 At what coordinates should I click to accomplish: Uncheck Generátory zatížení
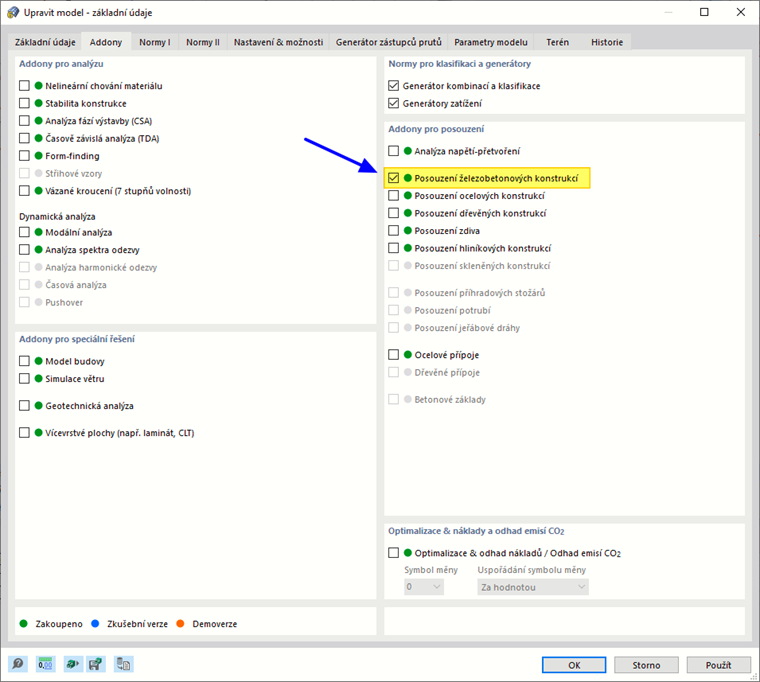point(394,103)
